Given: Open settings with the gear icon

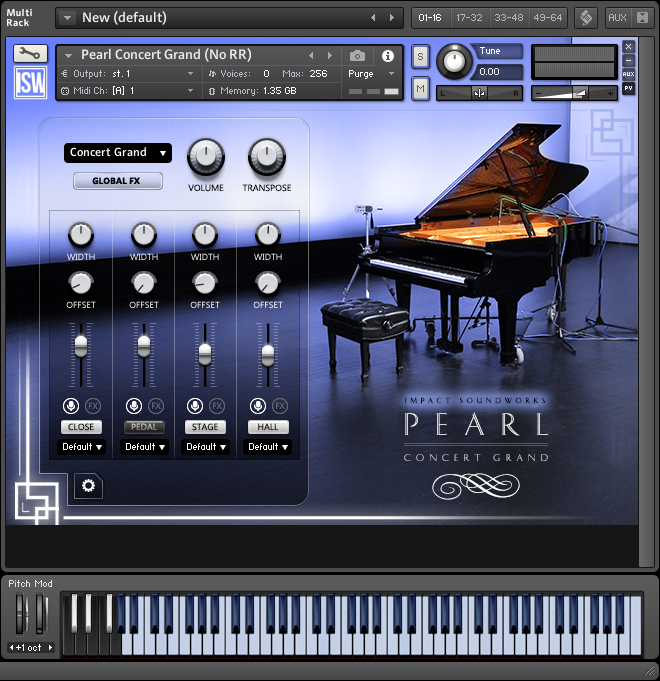Looking at the screenshot, I should point(88,486).
